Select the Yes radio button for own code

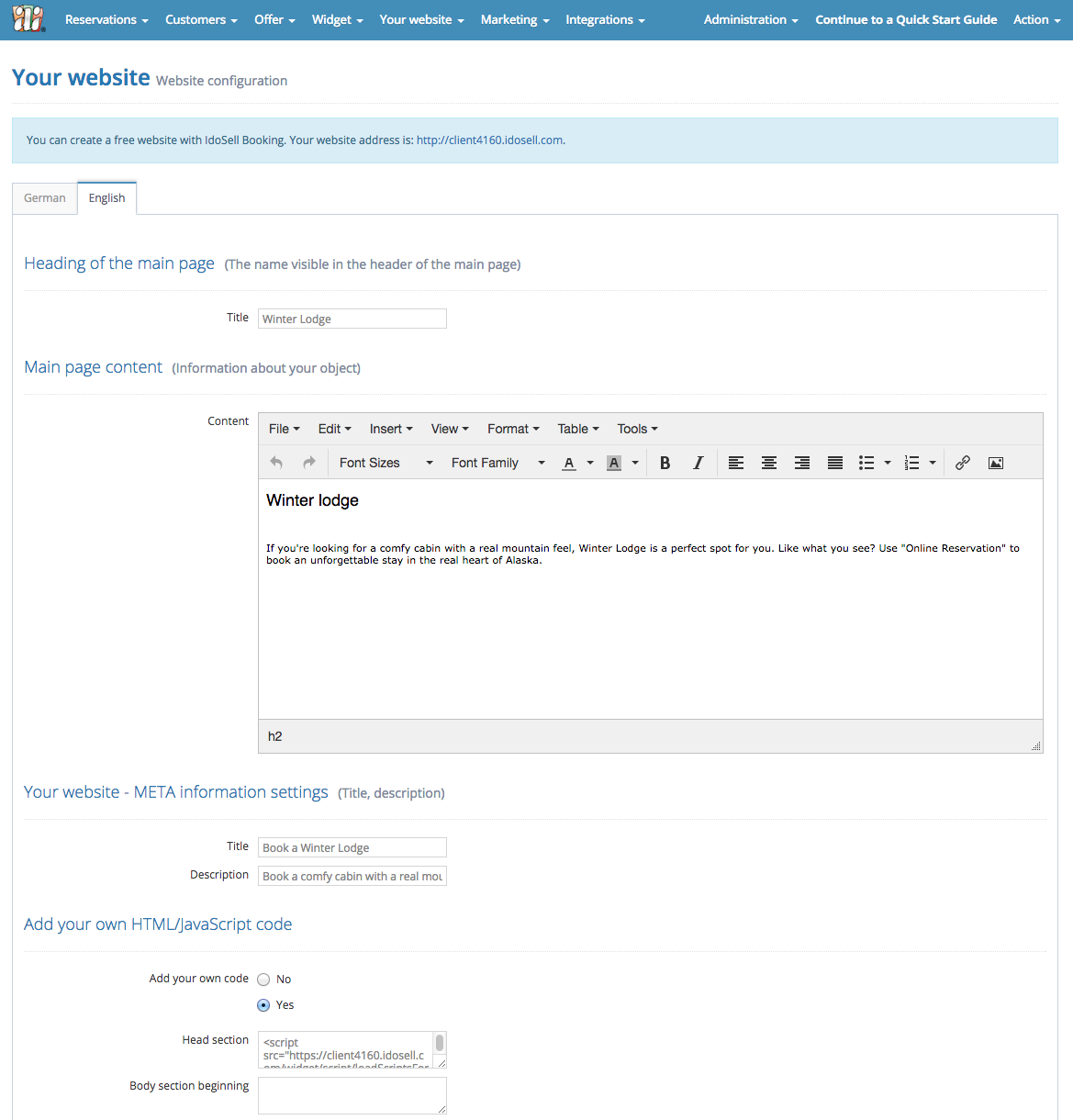click(x=263, y=1005)
